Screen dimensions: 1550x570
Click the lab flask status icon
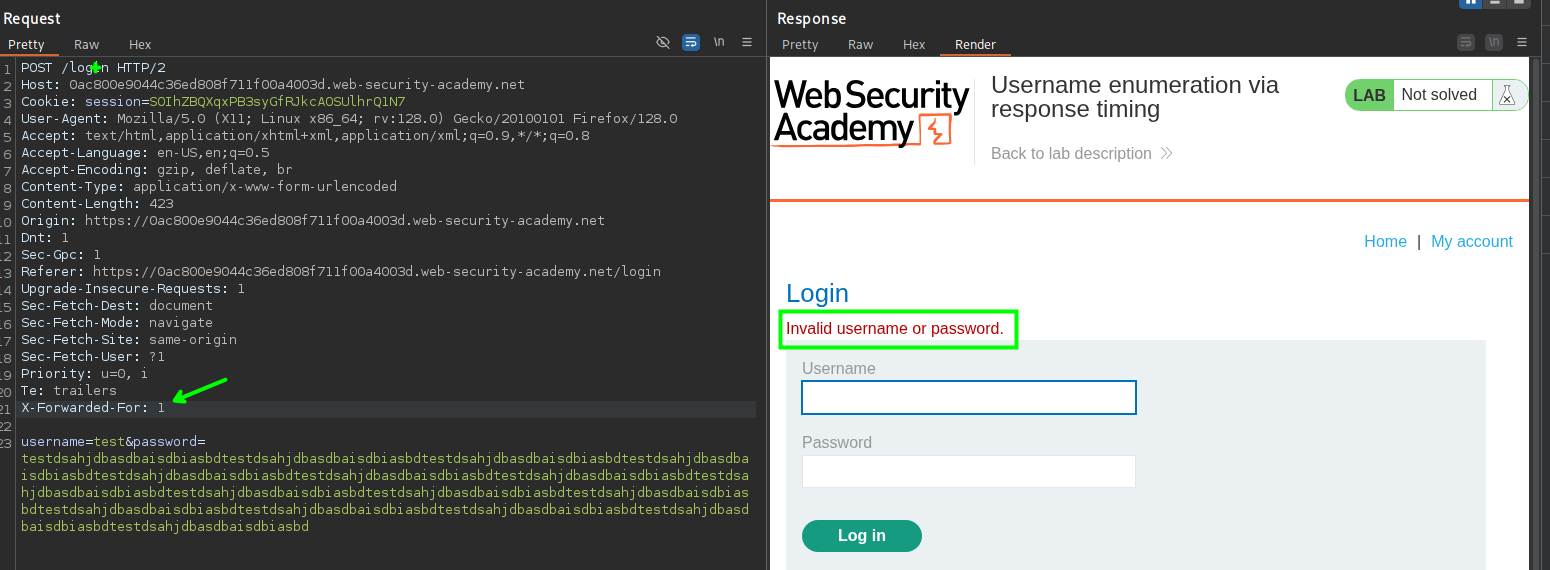(1506, 95)
